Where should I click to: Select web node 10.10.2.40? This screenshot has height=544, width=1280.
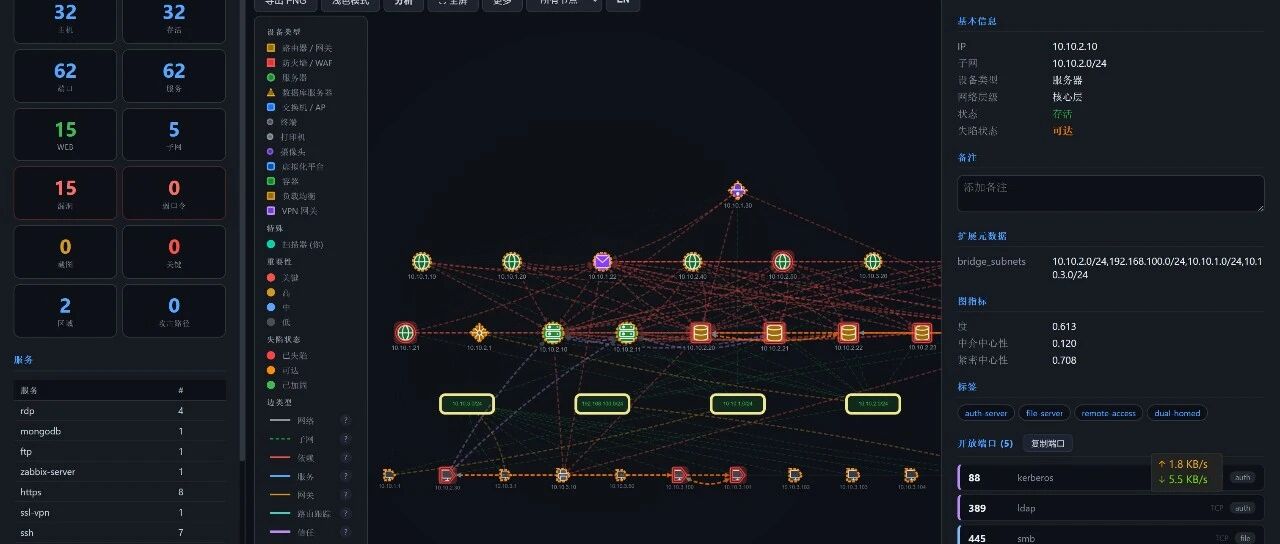point(692,262)
